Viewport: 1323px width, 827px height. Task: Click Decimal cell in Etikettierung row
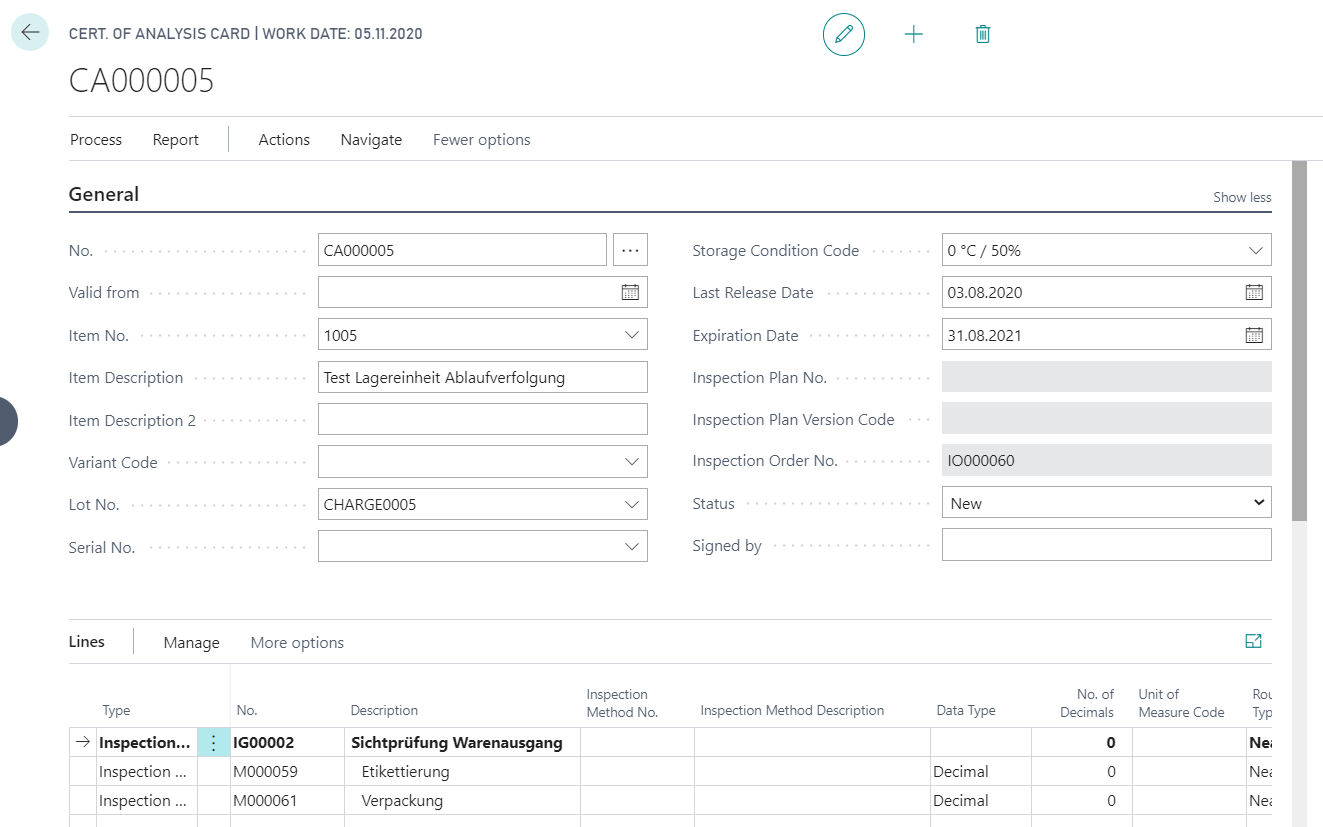980,772
